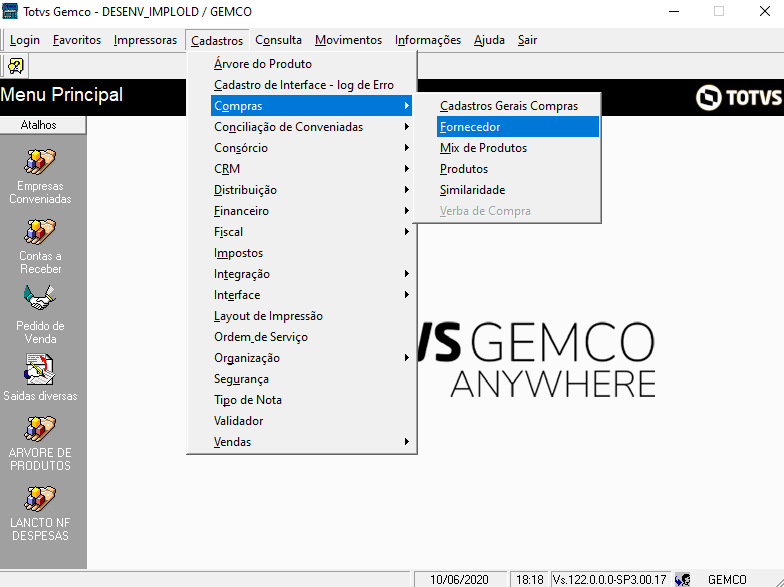784x587 pixels.
Task: Expand the Vendas submenu
Action: coord(312,442)
